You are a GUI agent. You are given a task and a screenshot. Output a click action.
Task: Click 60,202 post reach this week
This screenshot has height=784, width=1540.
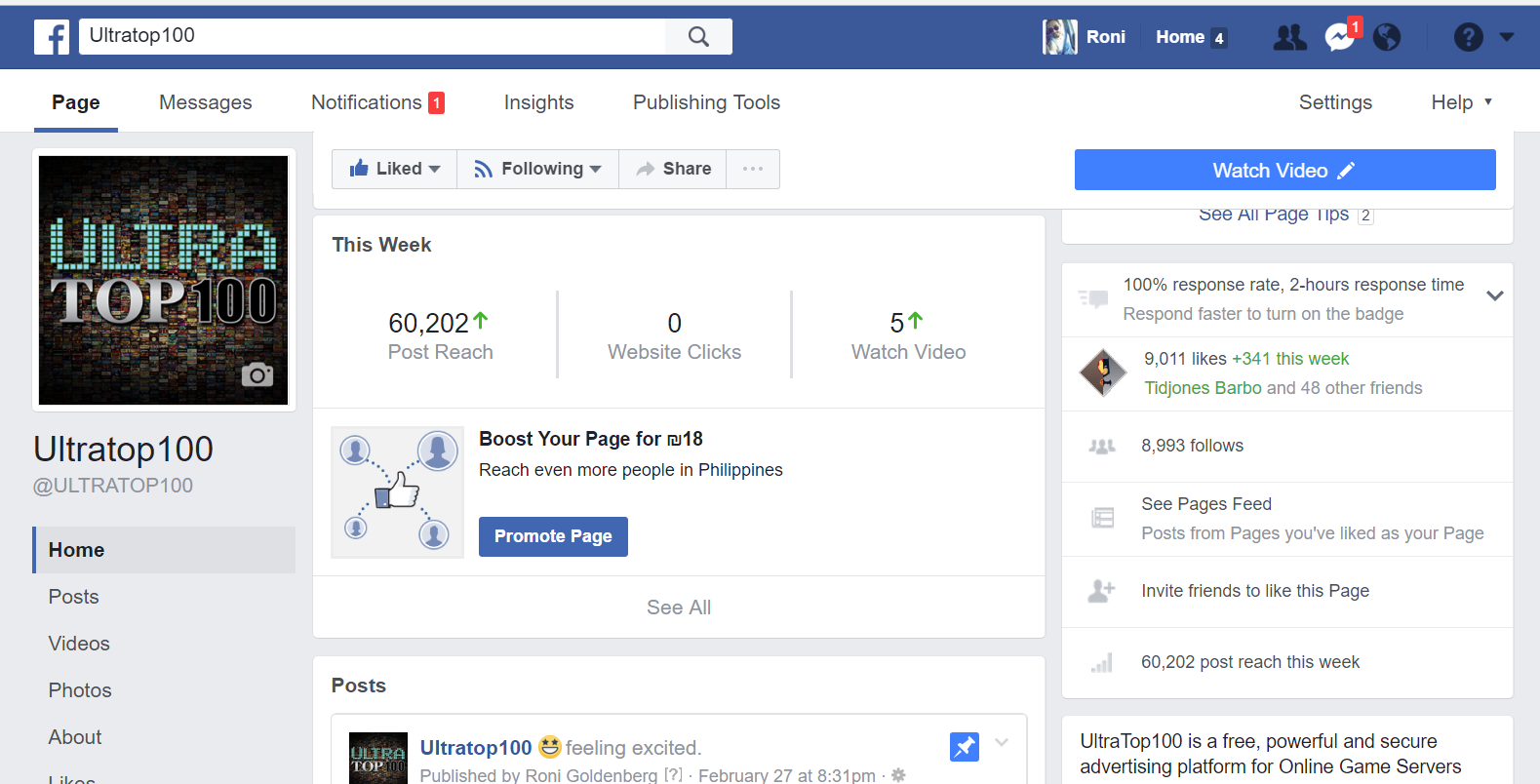(x=1250, y=662)
